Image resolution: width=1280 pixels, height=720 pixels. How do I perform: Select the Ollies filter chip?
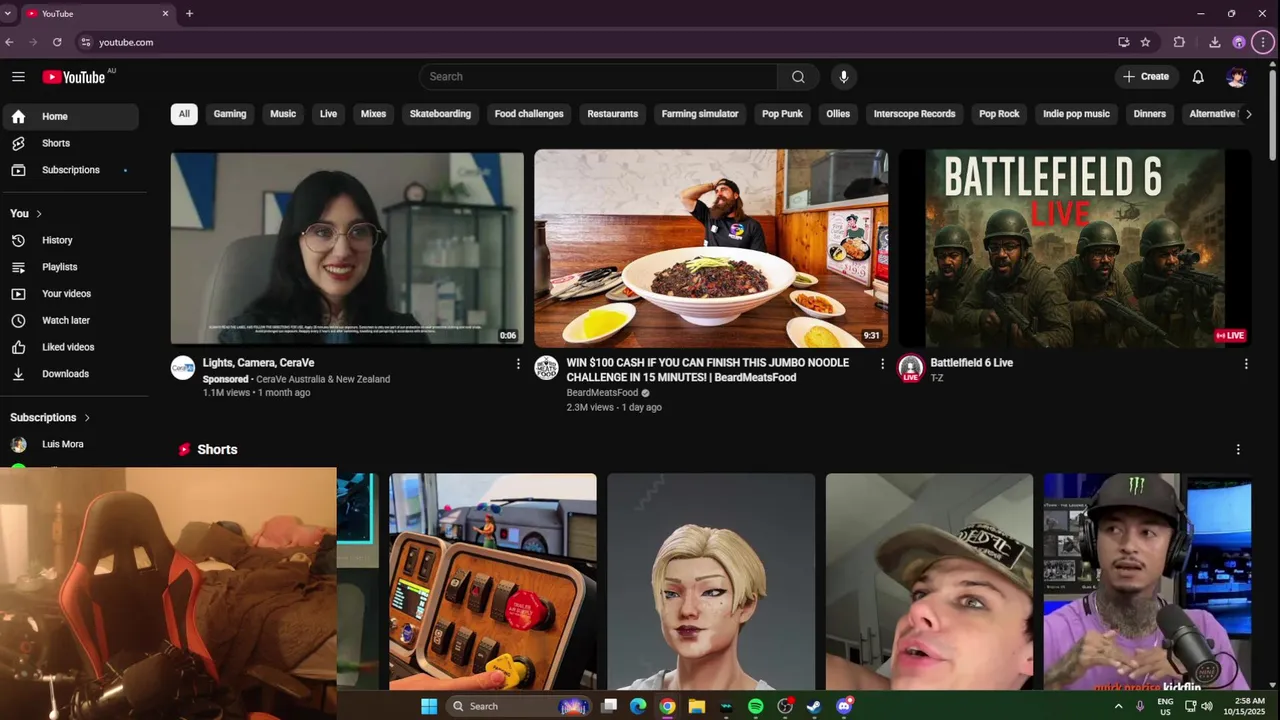(x=838, y=114)
